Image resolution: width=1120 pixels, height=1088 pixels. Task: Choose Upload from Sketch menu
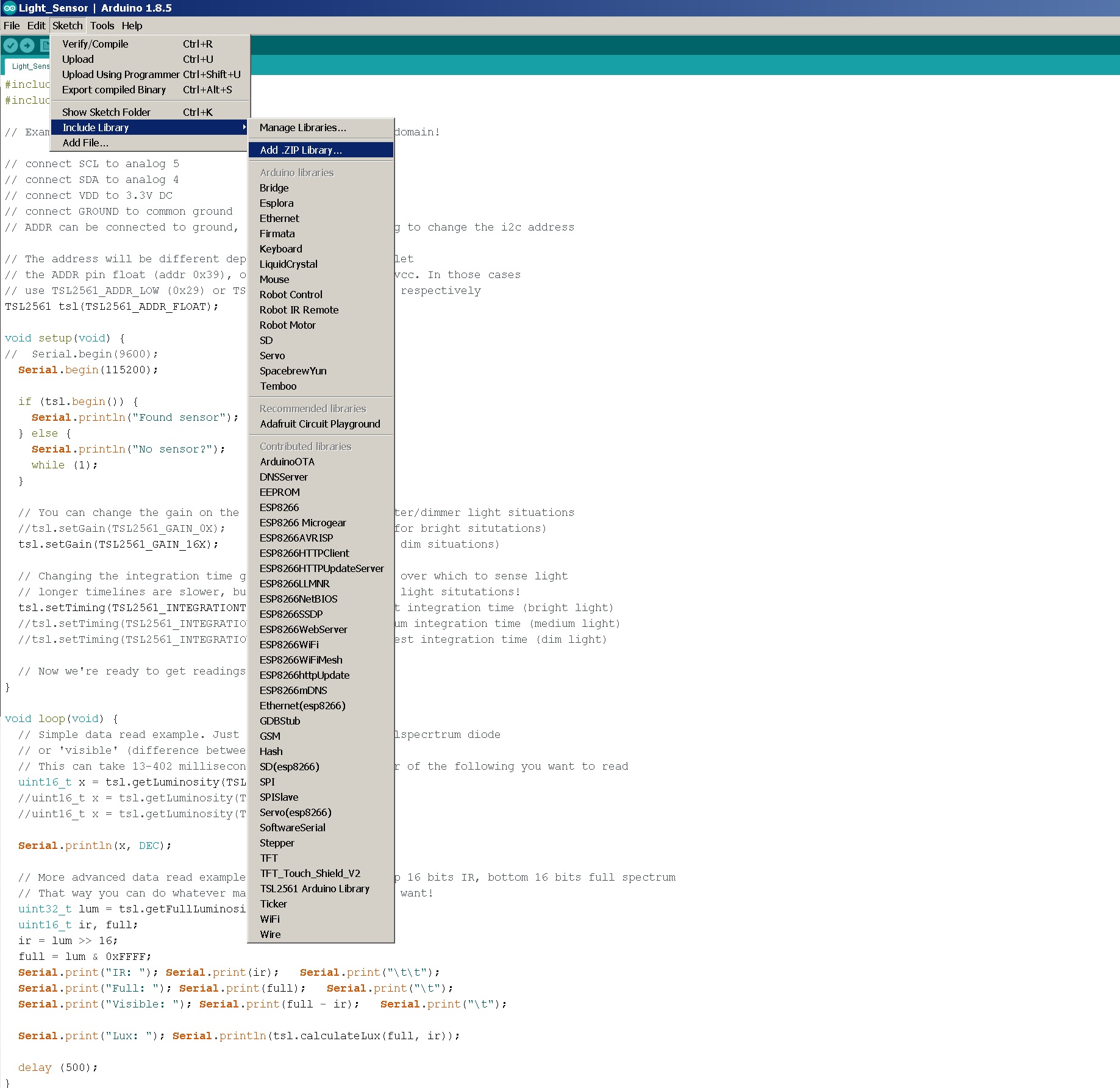150,59
